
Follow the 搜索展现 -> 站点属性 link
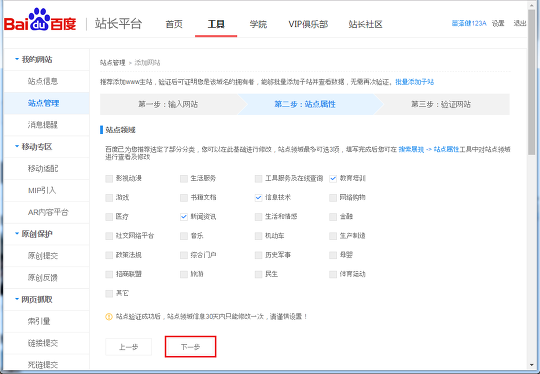(429, 149)
